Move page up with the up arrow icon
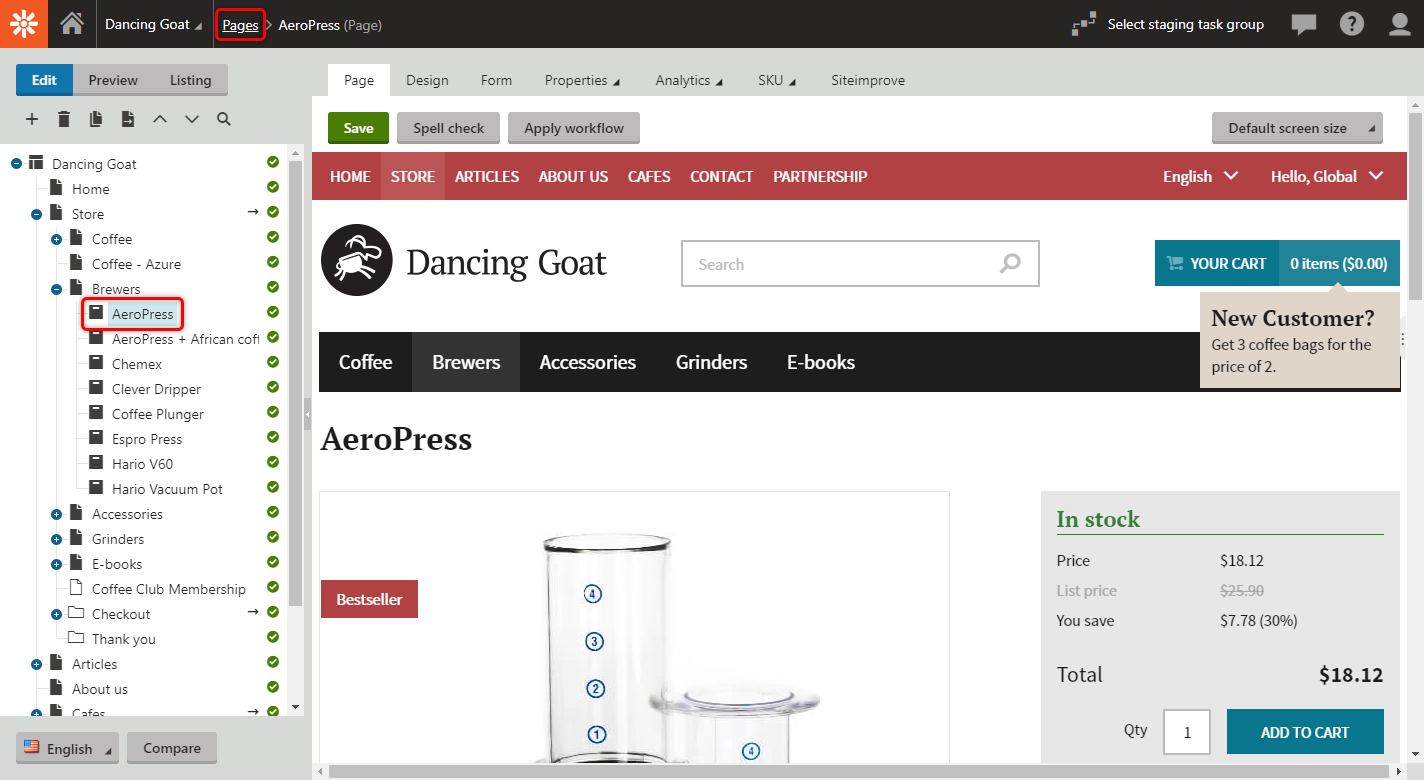1424x780 pixels. pyautogui.click(x=160, y=119)
